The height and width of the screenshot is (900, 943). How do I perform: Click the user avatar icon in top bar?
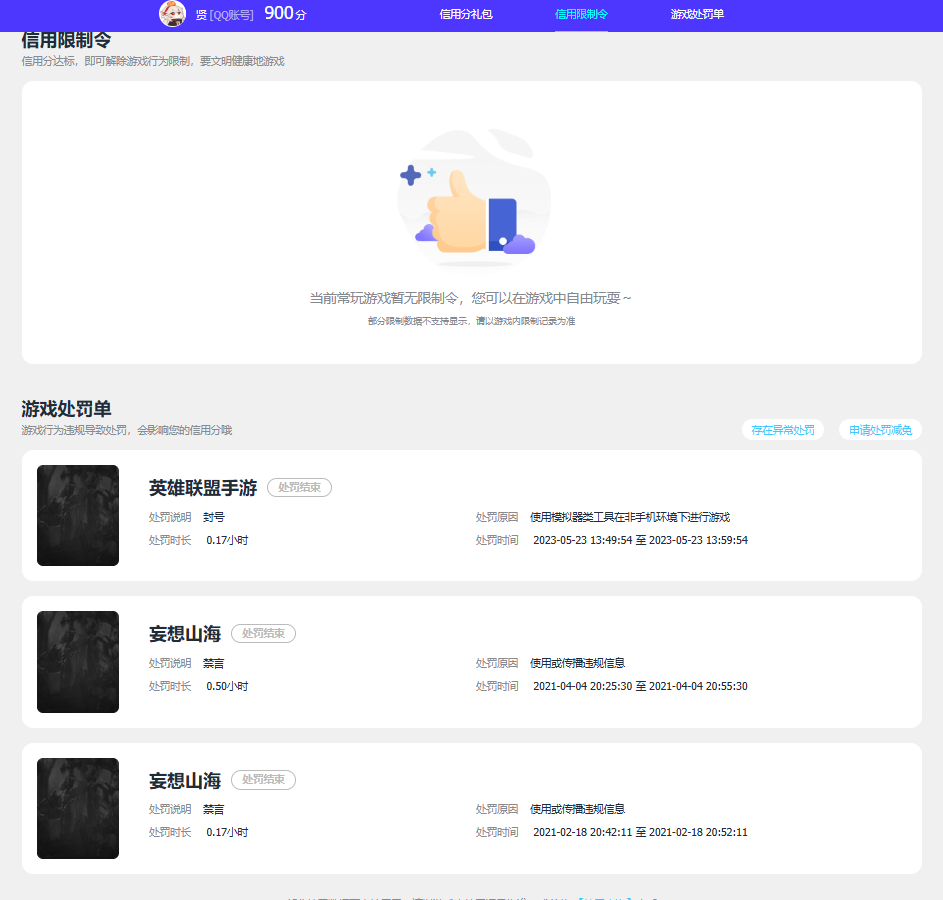click(x=171, y=15)
